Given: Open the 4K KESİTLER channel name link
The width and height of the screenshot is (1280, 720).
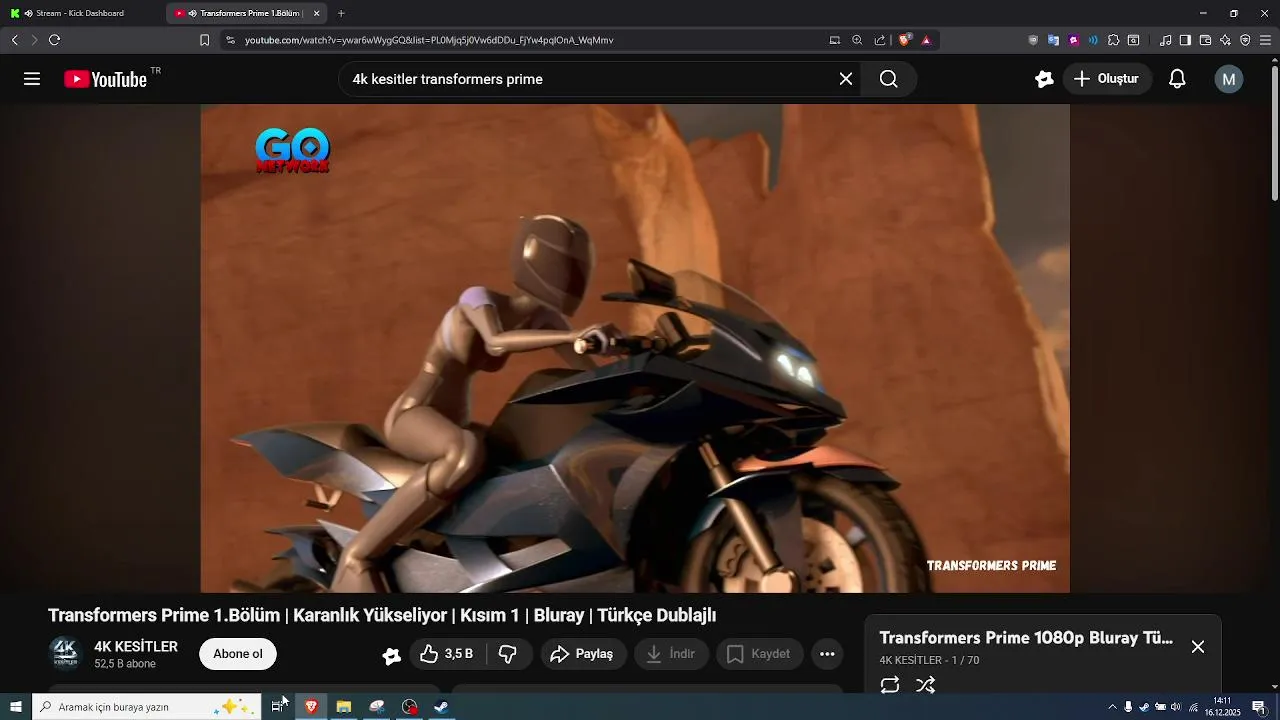Looking at the screenshot, I should tap(136, 647).
